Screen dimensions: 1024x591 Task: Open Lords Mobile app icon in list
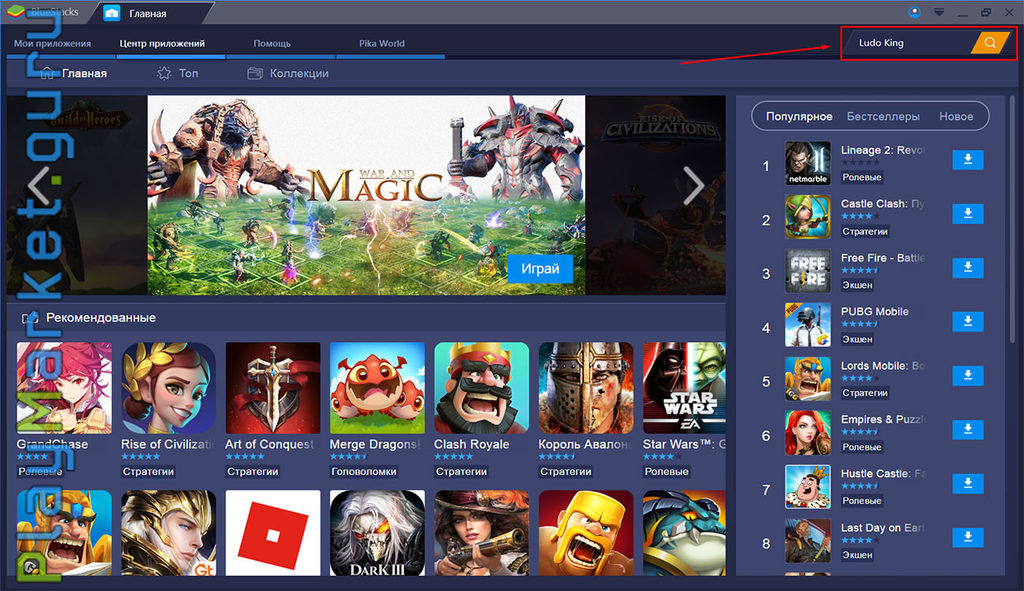(807, 379)
